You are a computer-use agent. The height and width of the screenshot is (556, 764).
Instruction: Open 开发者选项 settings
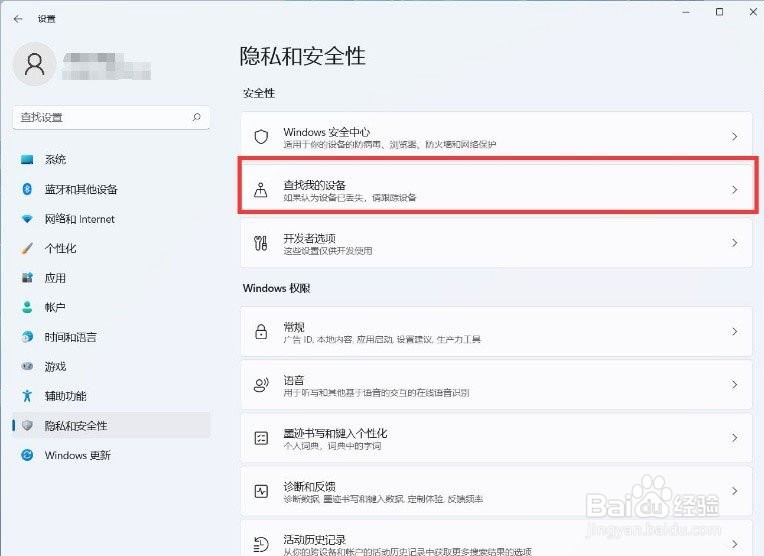point(497,243)
